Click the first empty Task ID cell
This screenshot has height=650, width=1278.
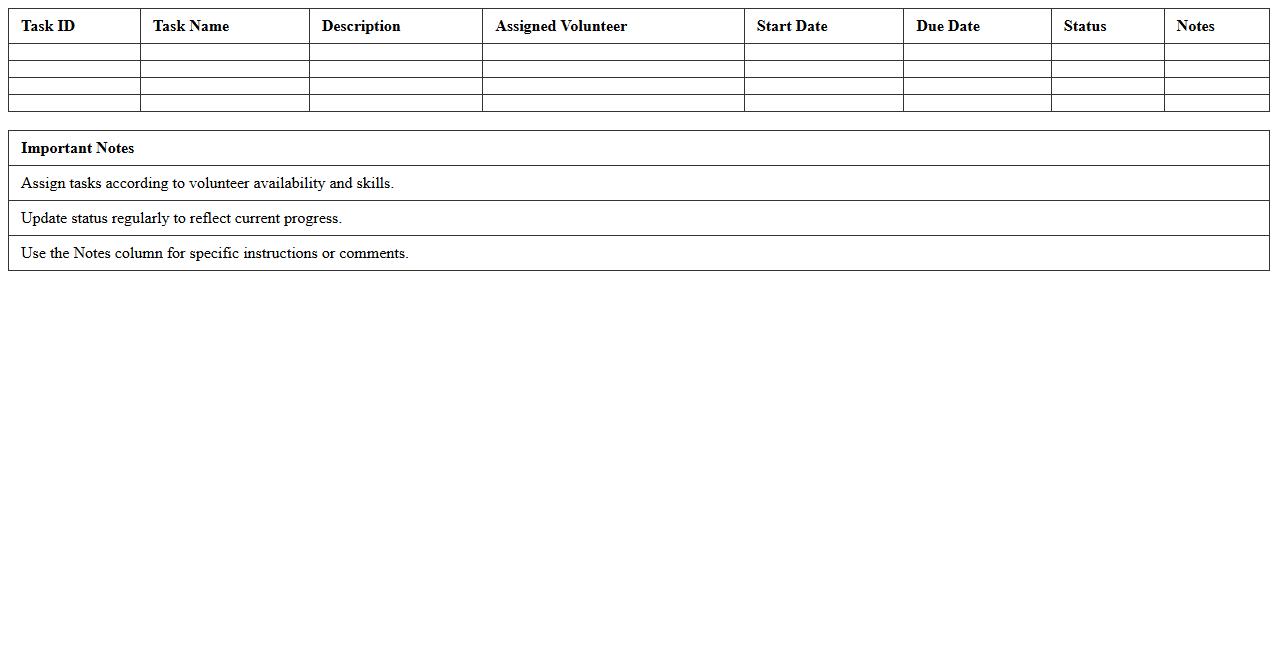pyautogui.click(x=74, y=52)
